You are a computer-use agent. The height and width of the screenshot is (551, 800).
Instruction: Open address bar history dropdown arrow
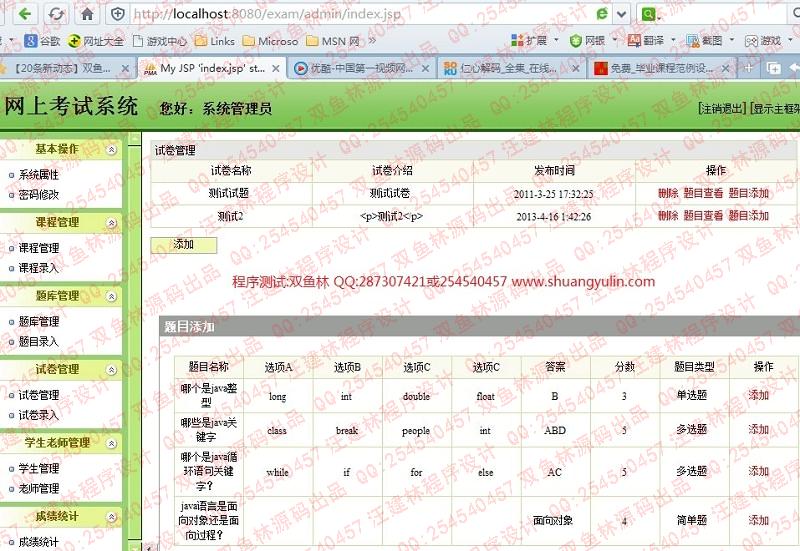[x=621, y=14]
